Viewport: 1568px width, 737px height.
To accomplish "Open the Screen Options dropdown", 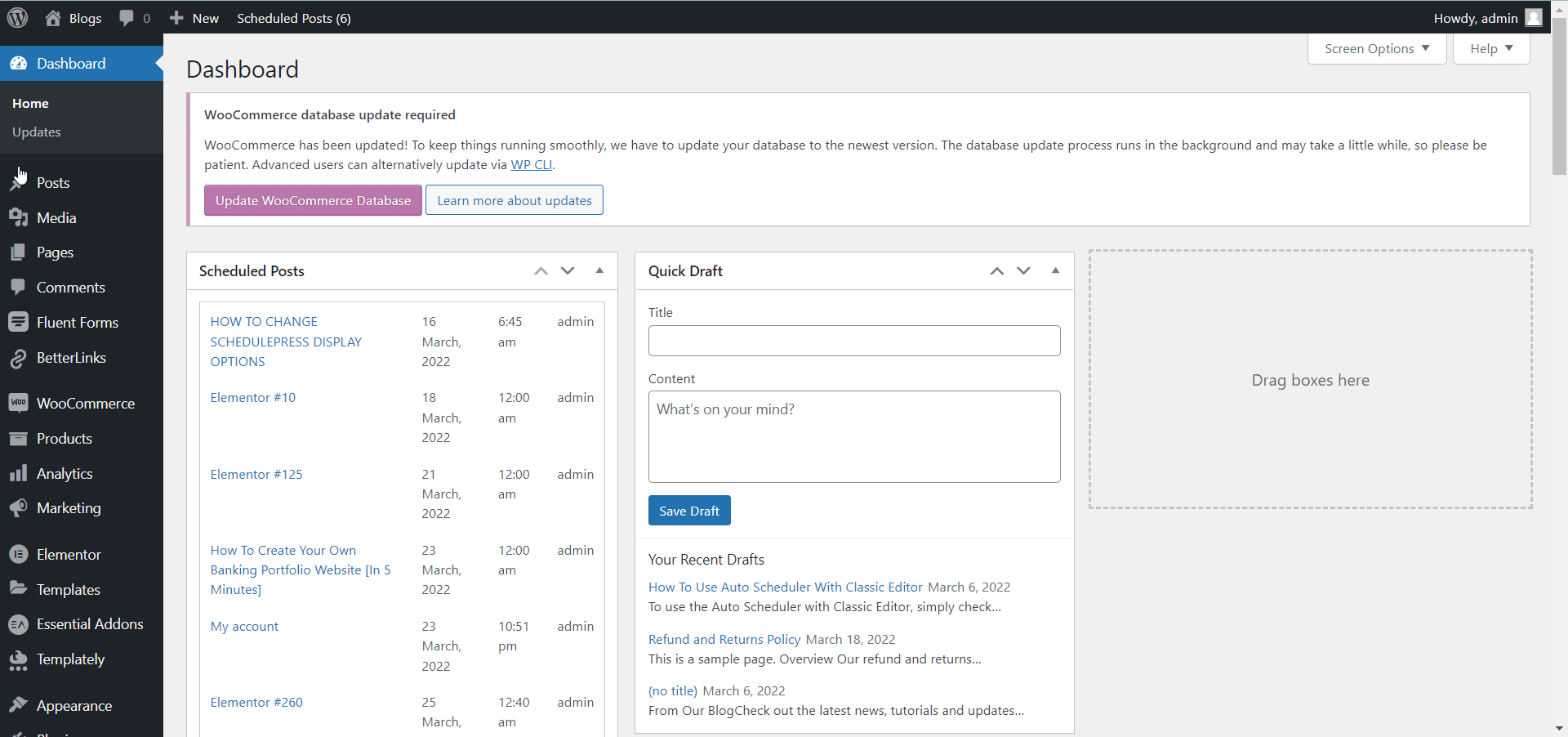I will (1377, 48).
